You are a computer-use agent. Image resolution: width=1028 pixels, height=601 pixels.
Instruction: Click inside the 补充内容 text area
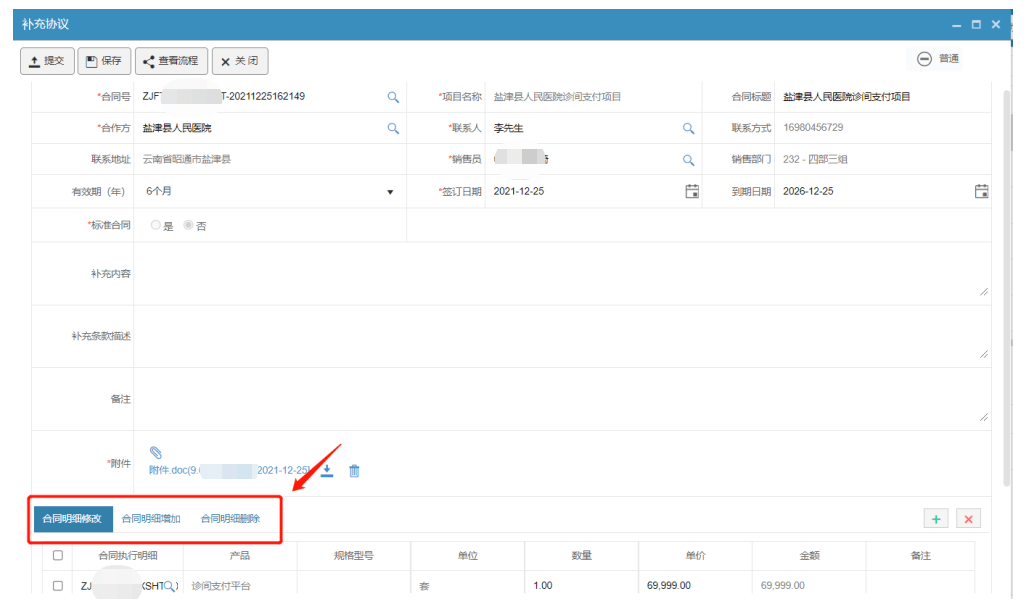click(560, 273)
